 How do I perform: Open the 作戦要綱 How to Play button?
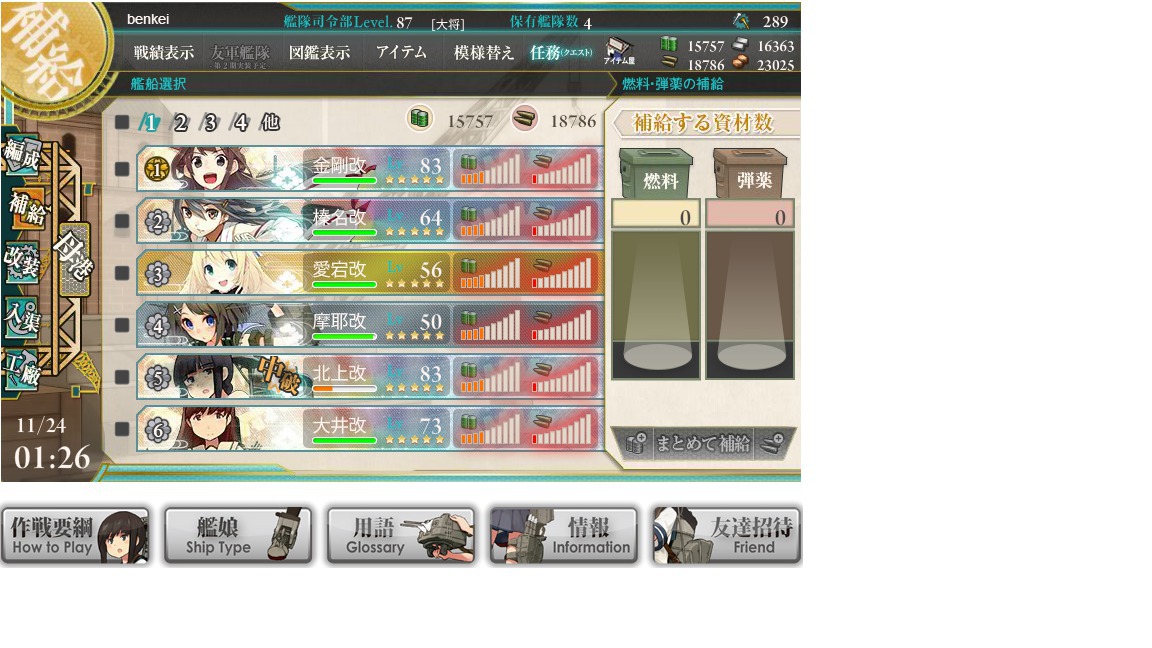[x=76, y=536]
